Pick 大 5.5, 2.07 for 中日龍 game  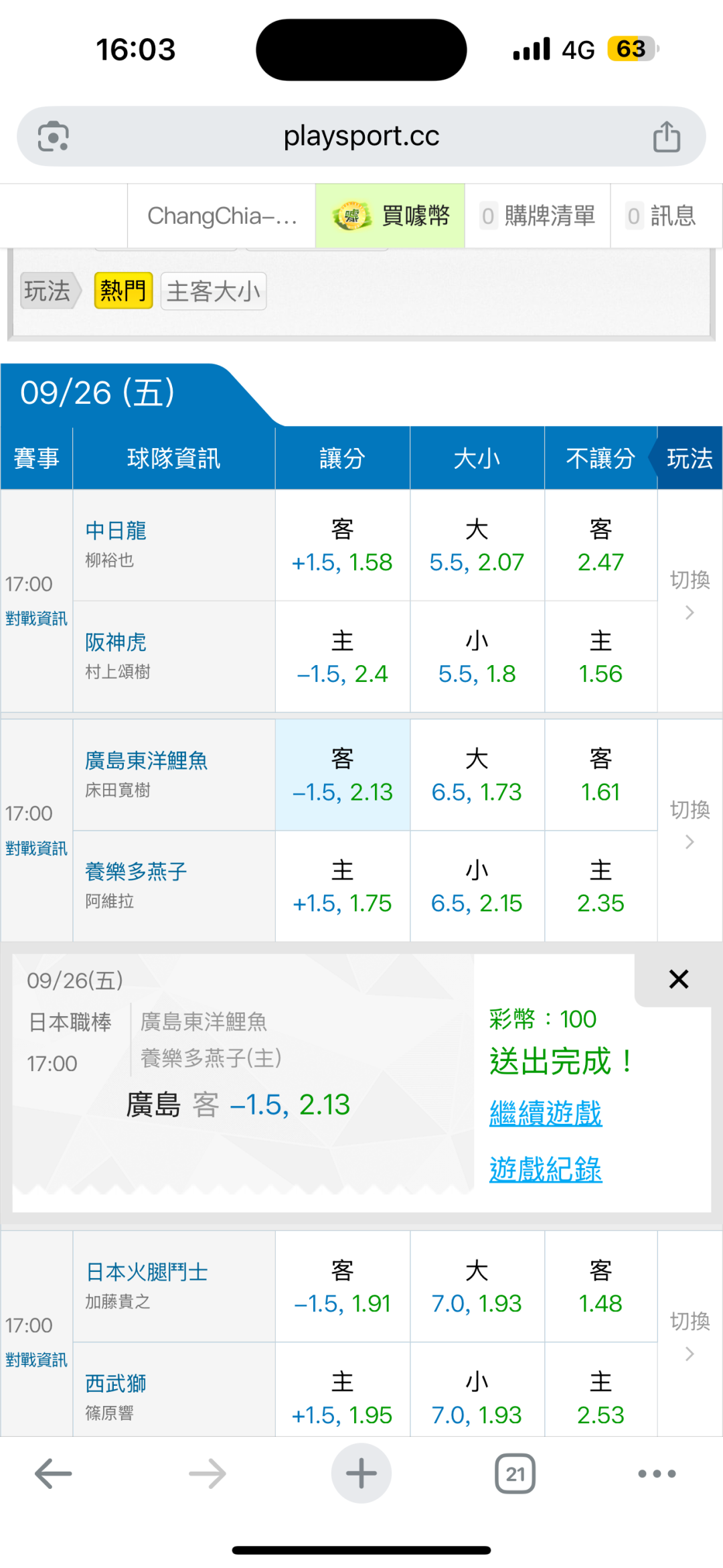point(477,545)
